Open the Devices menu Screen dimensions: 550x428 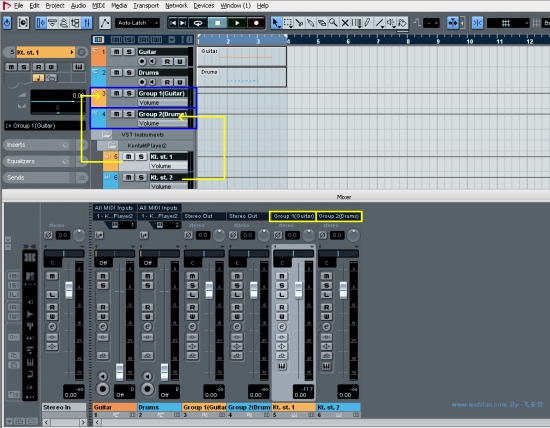(x=204, y=6)
